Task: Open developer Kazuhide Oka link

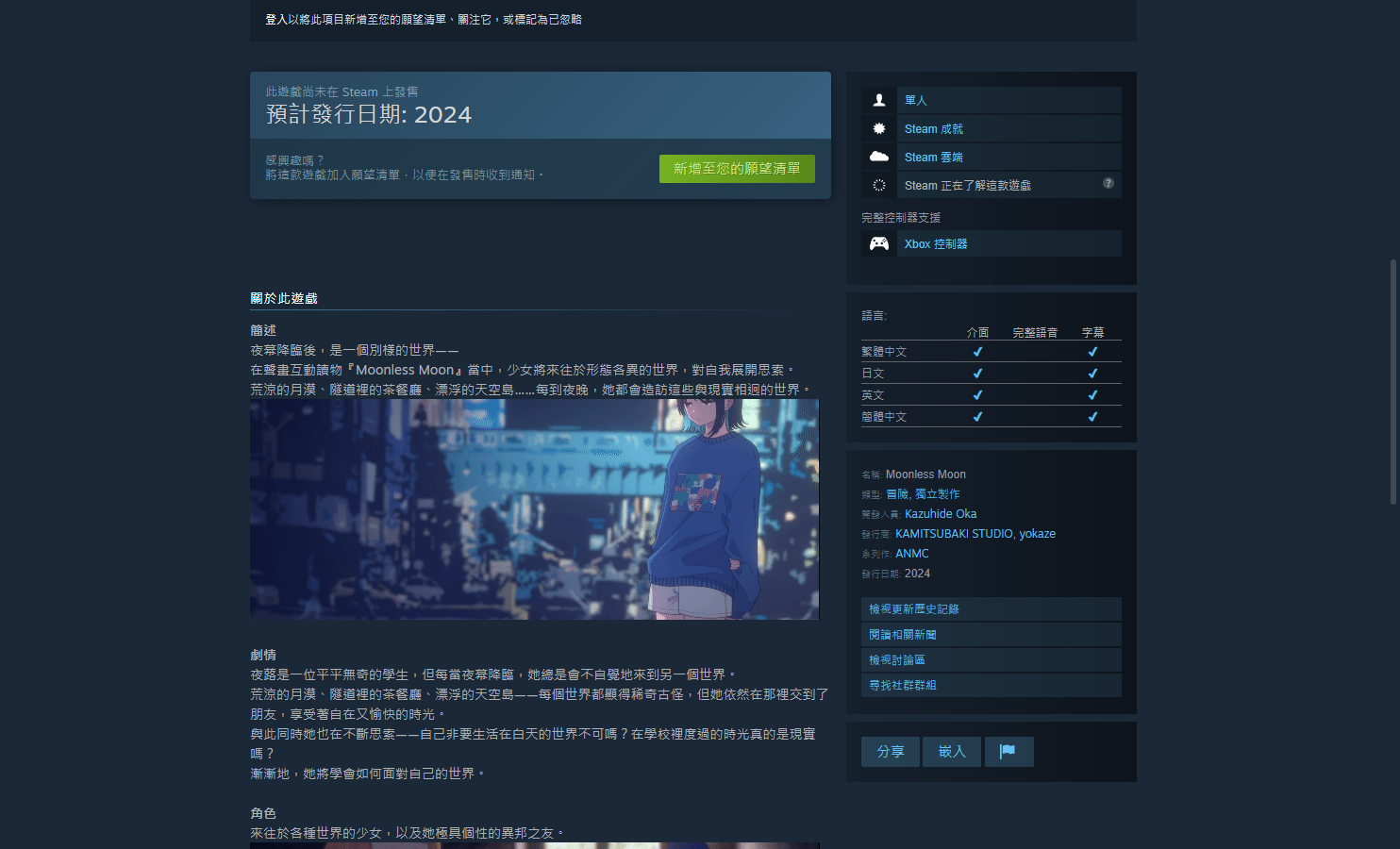Action: coord(941,514)
